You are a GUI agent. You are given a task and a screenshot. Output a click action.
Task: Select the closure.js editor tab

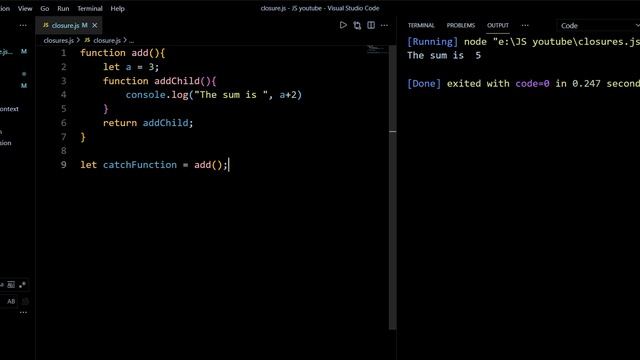click(x=69, y=25)
